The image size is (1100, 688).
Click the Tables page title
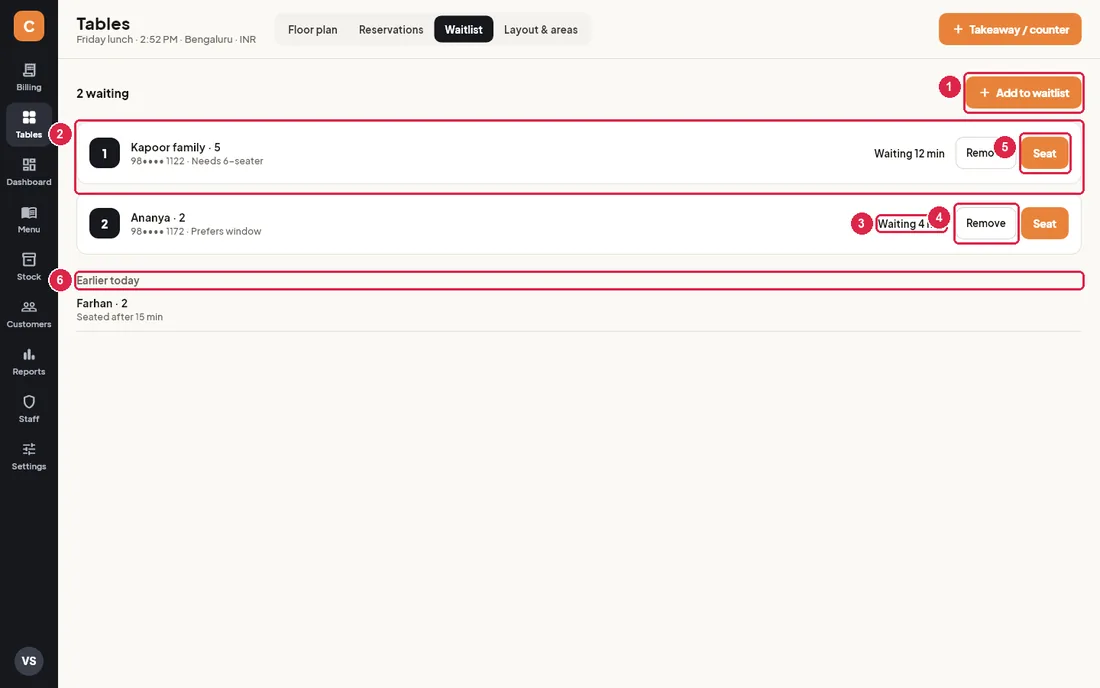(x=103, y=23)
